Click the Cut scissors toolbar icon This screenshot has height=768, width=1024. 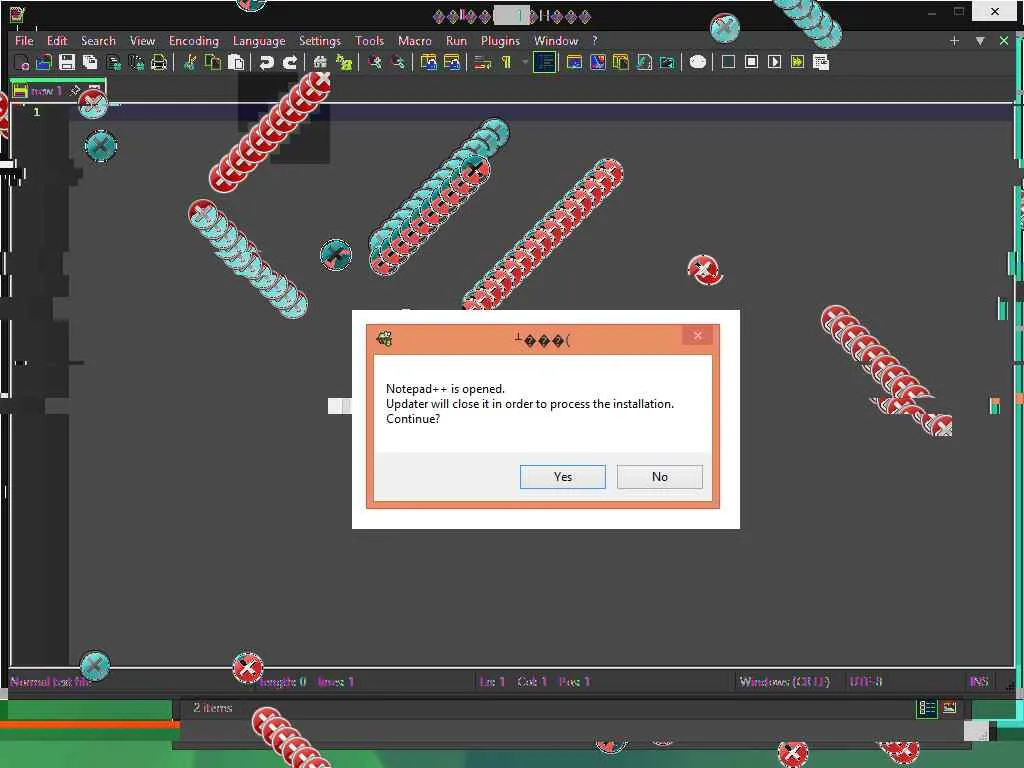point(190,62)
